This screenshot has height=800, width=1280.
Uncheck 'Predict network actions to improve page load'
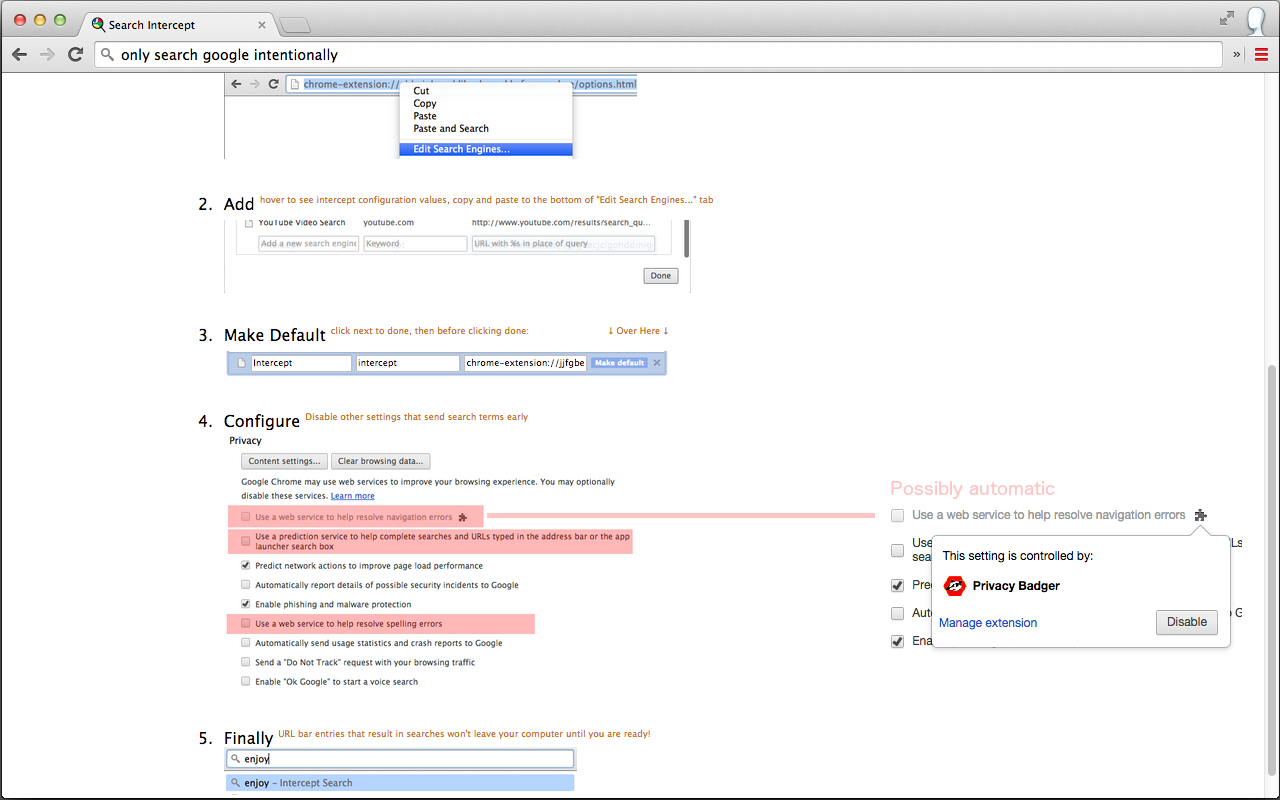click(x=246, y=566)
